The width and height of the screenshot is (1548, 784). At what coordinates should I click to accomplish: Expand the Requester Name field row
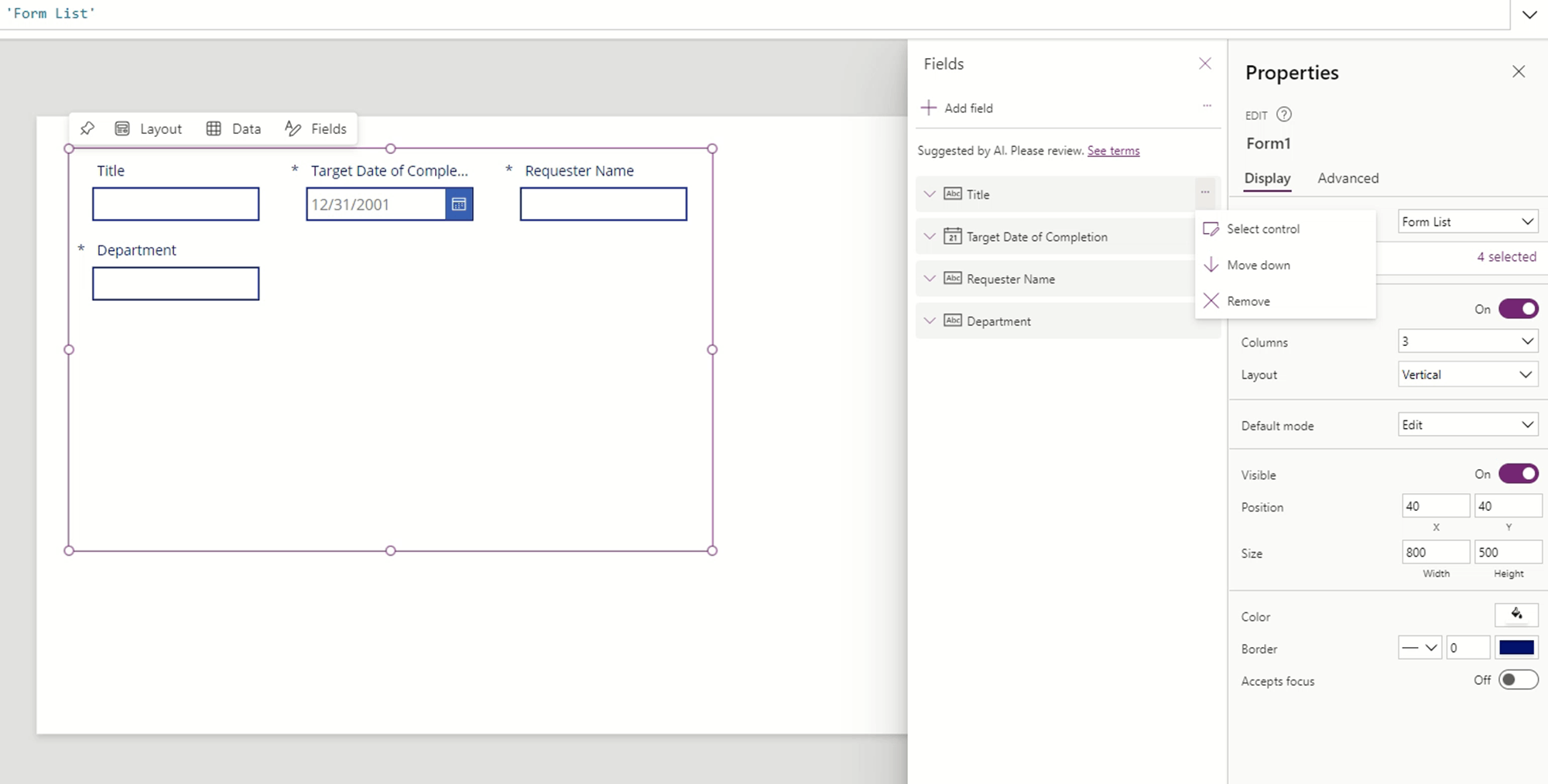click(x=930, y=279)
